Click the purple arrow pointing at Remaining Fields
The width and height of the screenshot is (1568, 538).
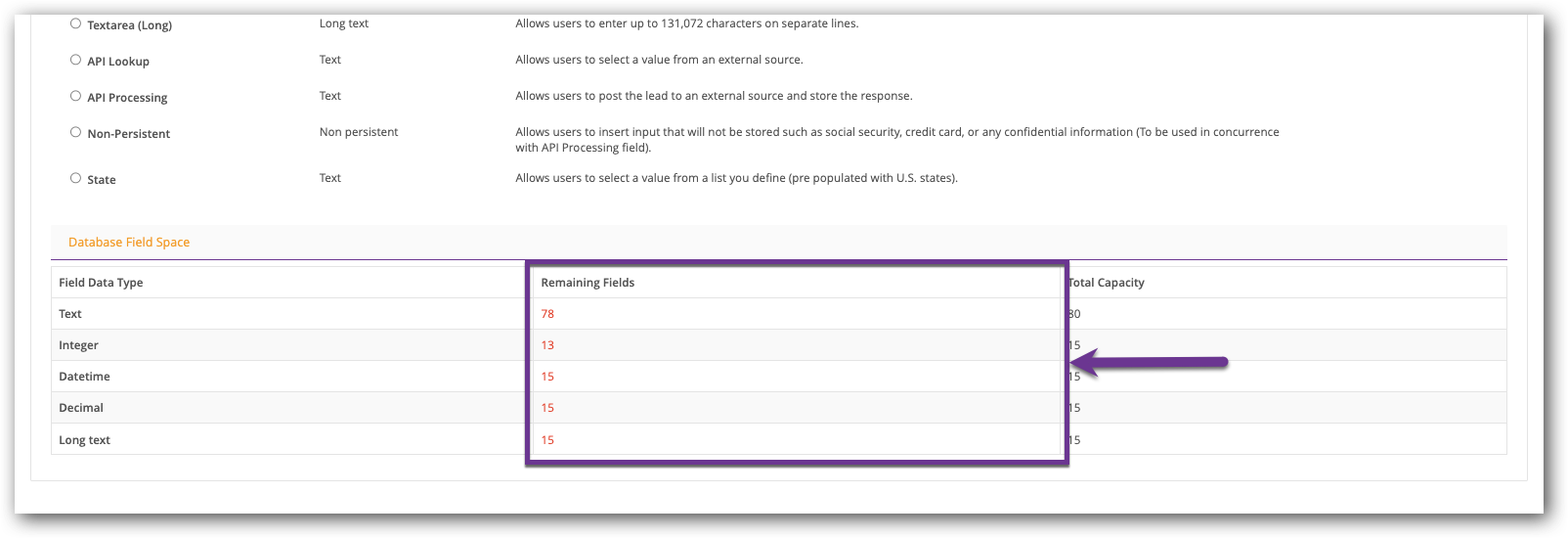(x=1154, y=363)
